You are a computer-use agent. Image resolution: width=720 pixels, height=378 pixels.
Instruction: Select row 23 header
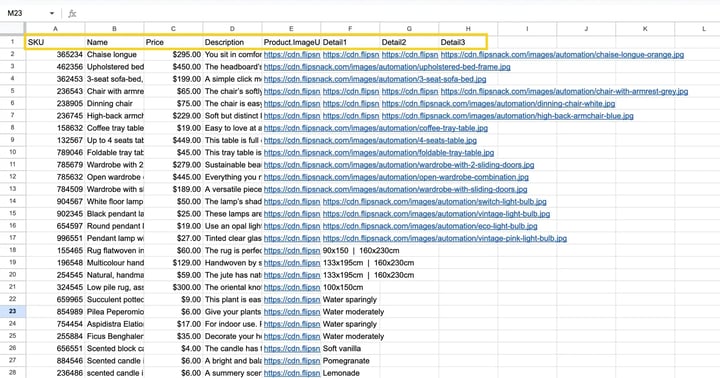(12, 311)
